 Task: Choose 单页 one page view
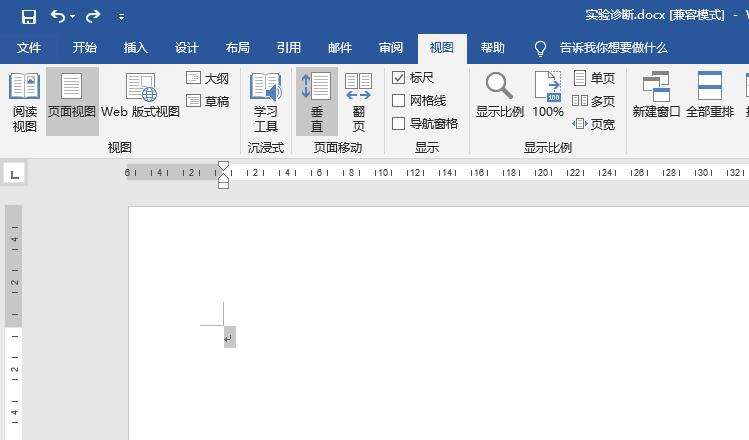pos(594,78)
